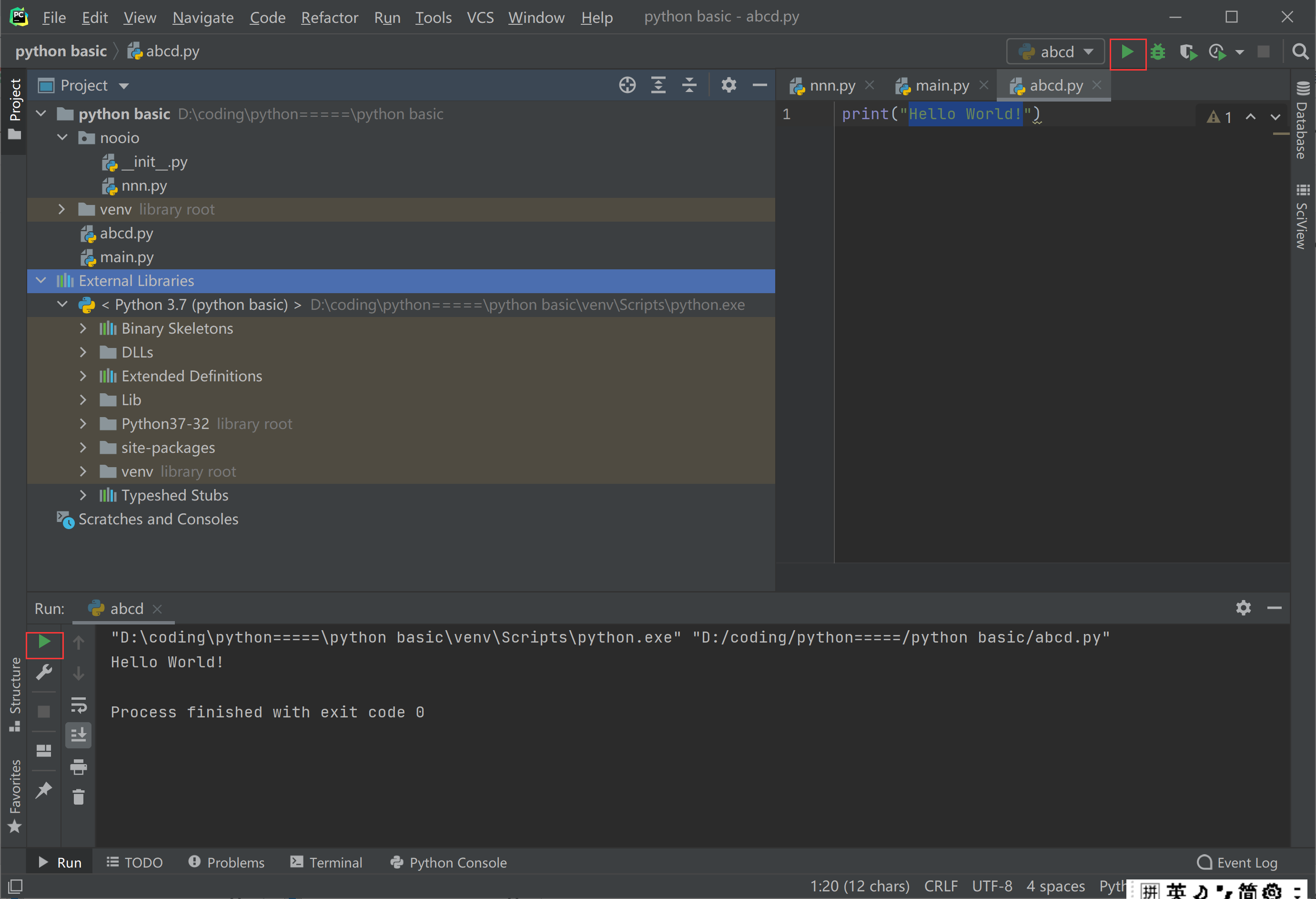Image resolution: width=1316 pixels, height=899 pixels.
Task: Expand Typeshed Stubs node
Action: point(83,494)
